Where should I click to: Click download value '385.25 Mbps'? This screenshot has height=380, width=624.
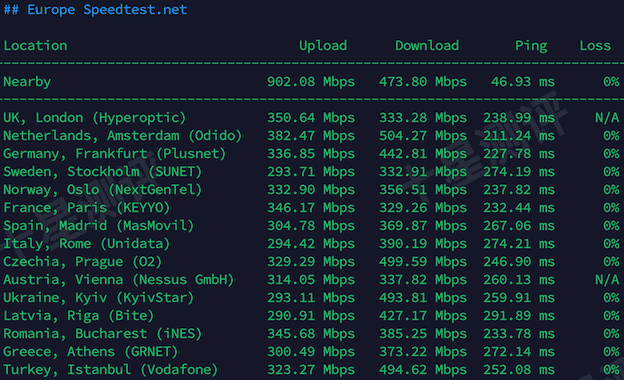(423, 334)
